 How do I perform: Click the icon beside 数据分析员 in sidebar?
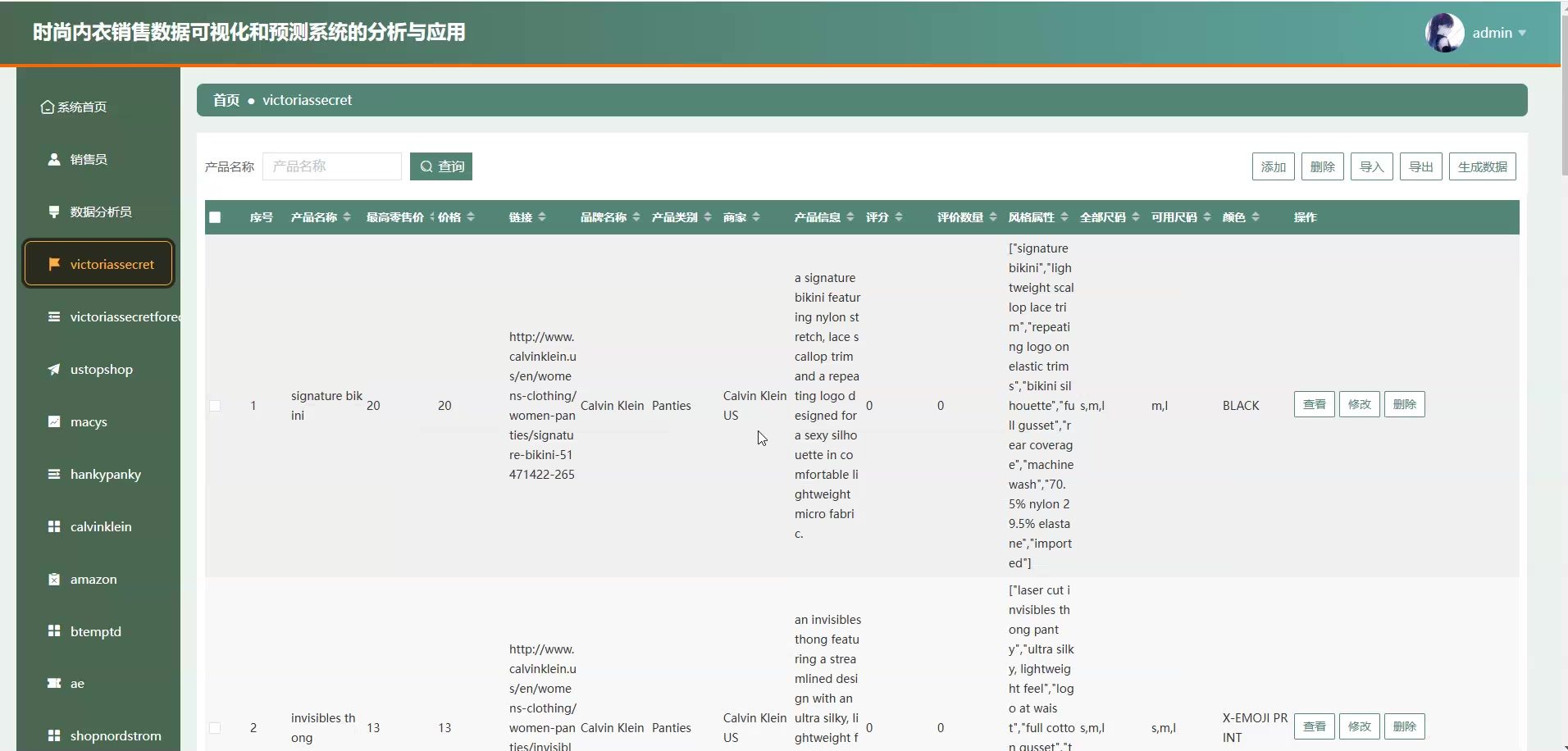[54, 212]
